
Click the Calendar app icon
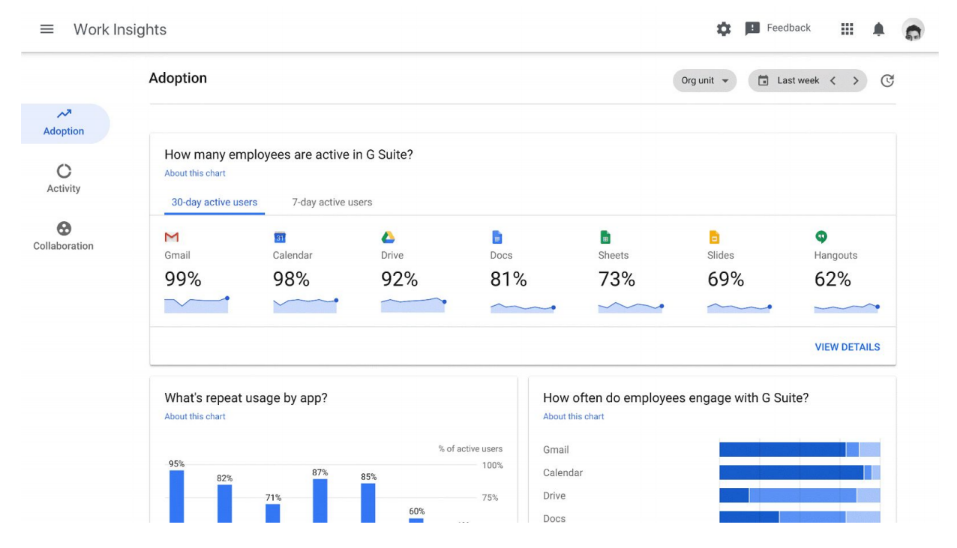point(280,237)
